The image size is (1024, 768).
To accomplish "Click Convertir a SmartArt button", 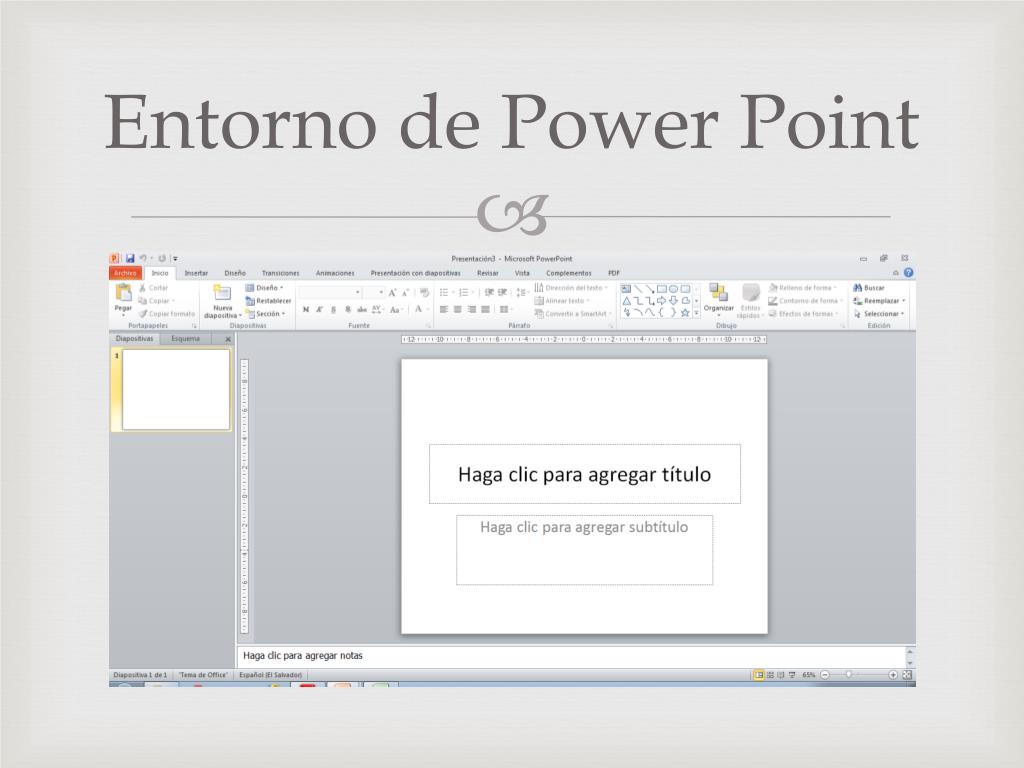I will [x=573, y=314].
